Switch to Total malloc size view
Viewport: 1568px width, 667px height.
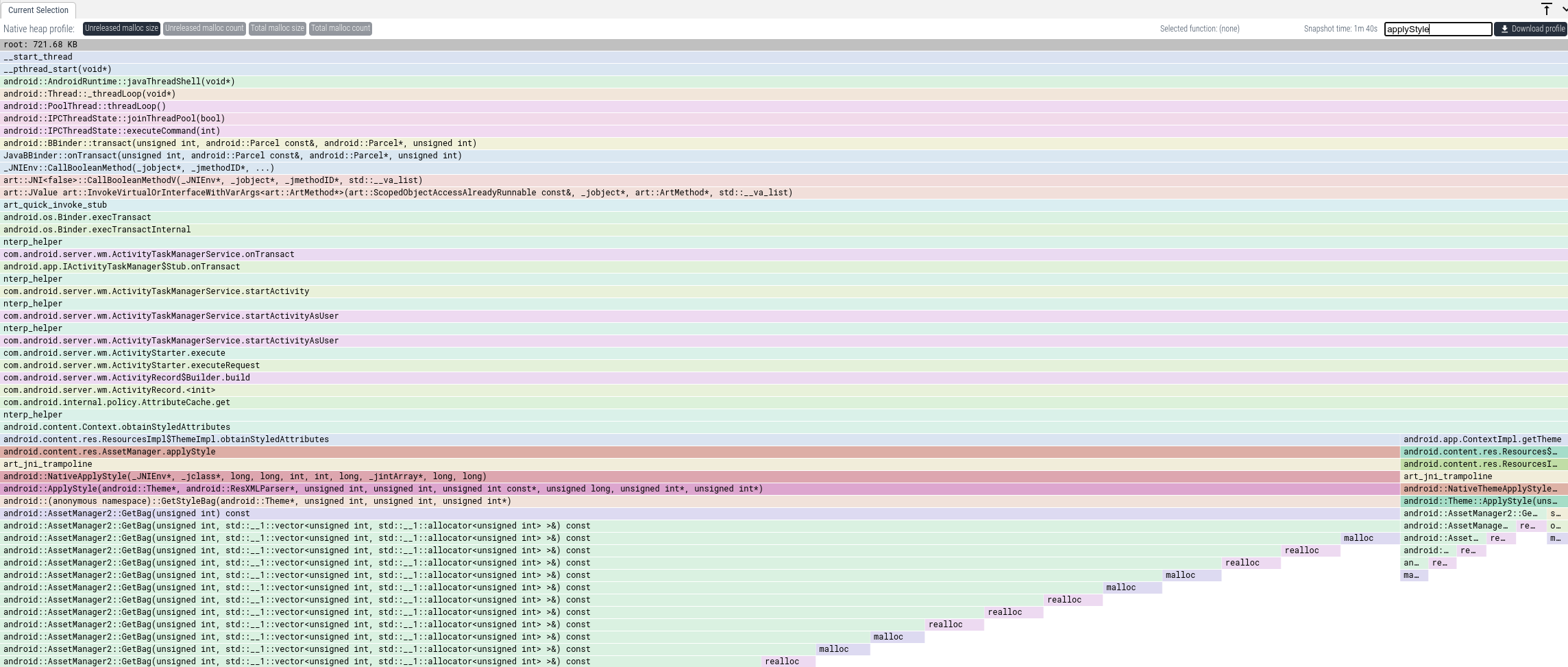277,29
